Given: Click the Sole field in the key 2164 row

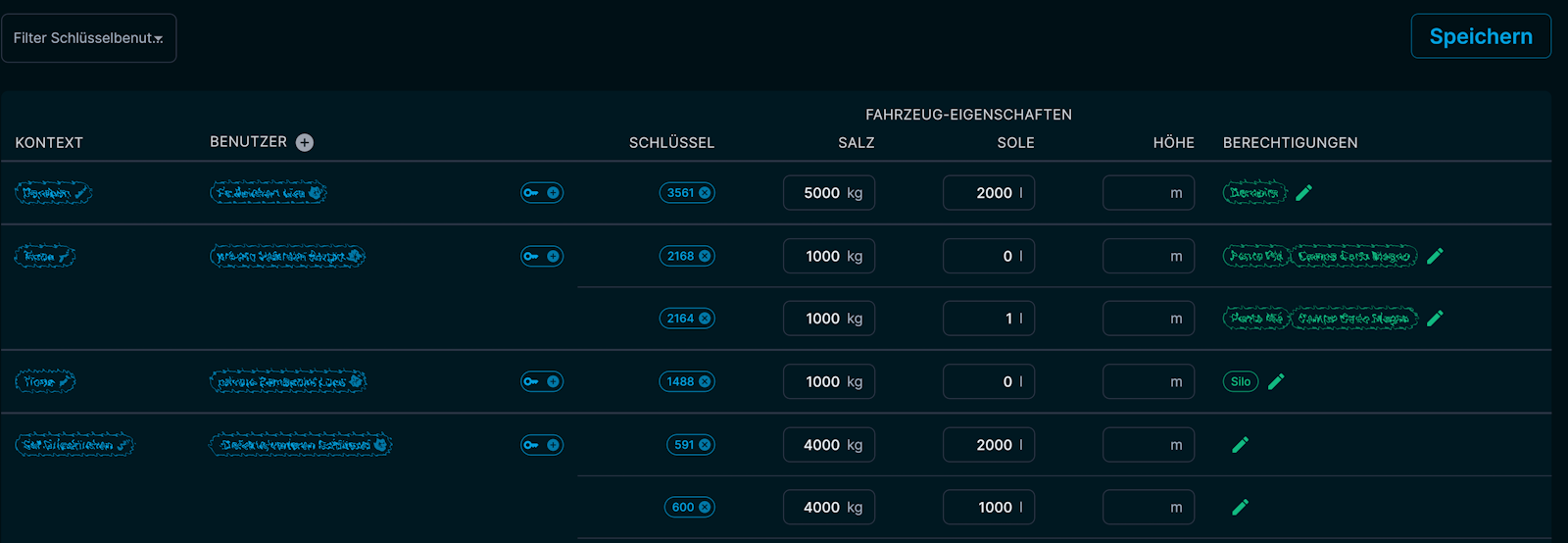Looking at the screenshot, I should [988, 319].
